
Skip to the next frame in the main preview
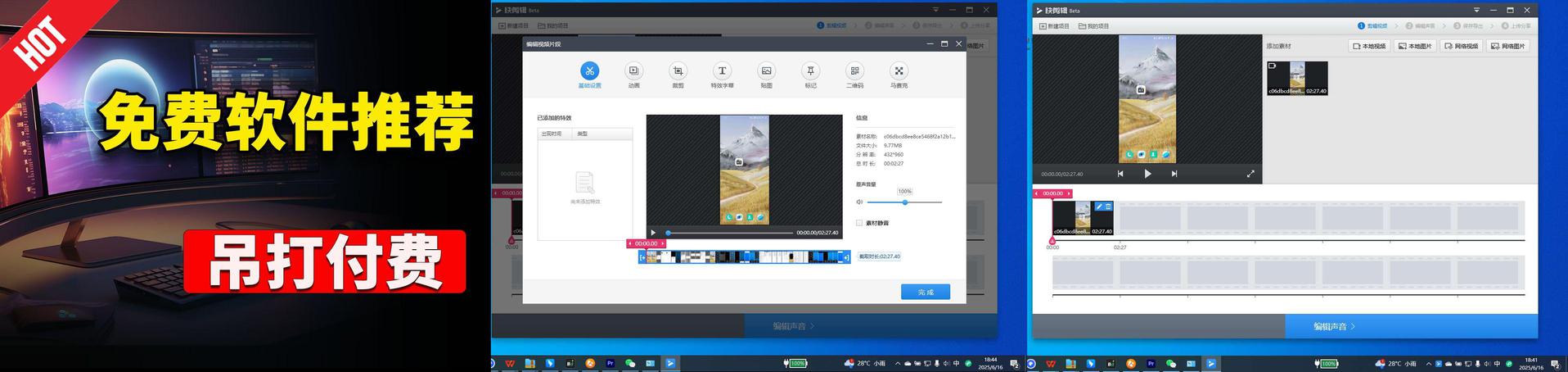pos(1174,174)
